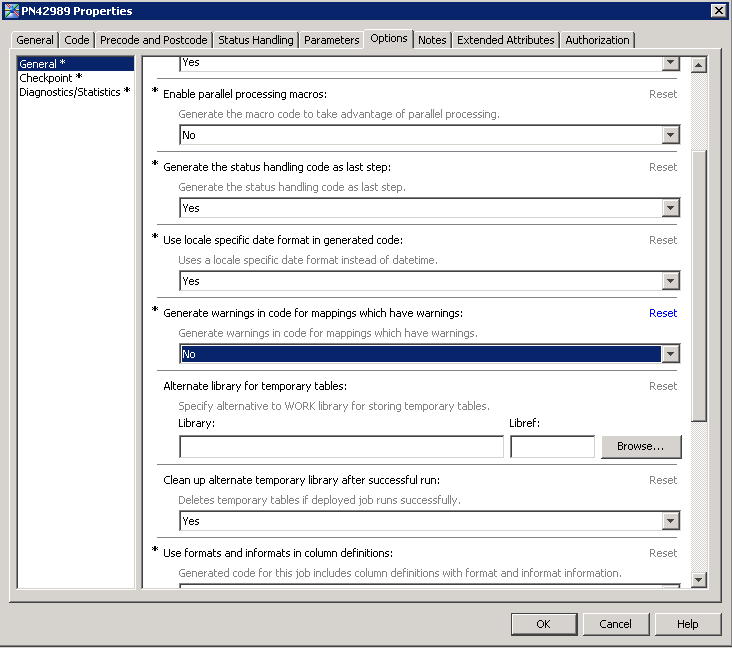Go to the Authorization tab
Viewport: 732px width, 648px height.
pos(597,40)
